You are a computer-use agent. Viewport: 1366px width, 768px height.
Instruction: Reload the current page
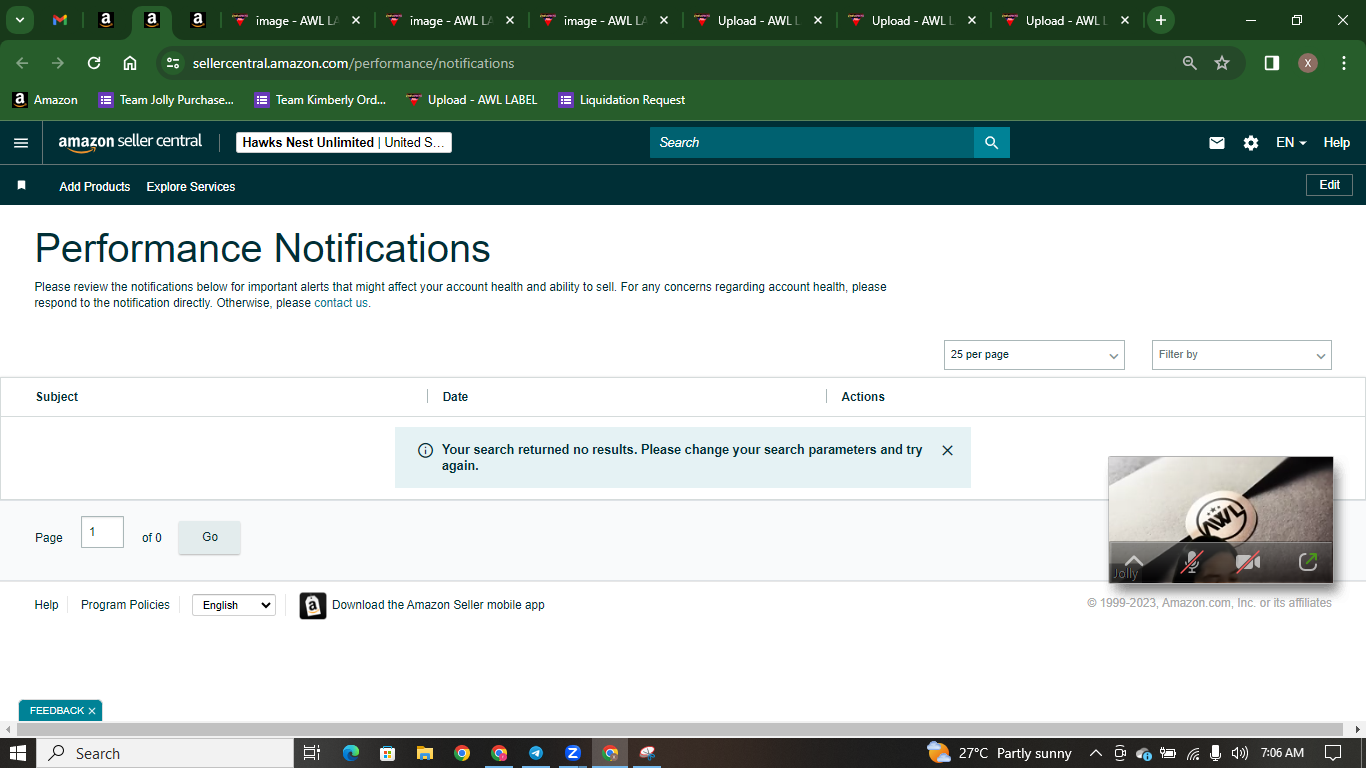coord(94,63)
